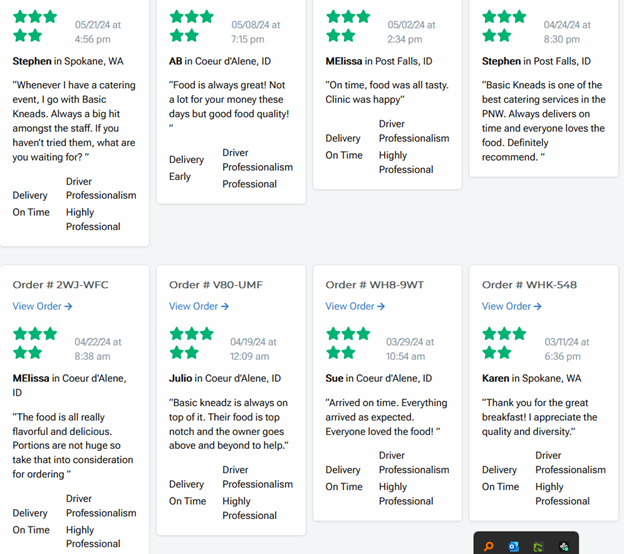Click the star rating on Julio's review
The height and width of the screenshot is (554, 624).
coord(191,343)
